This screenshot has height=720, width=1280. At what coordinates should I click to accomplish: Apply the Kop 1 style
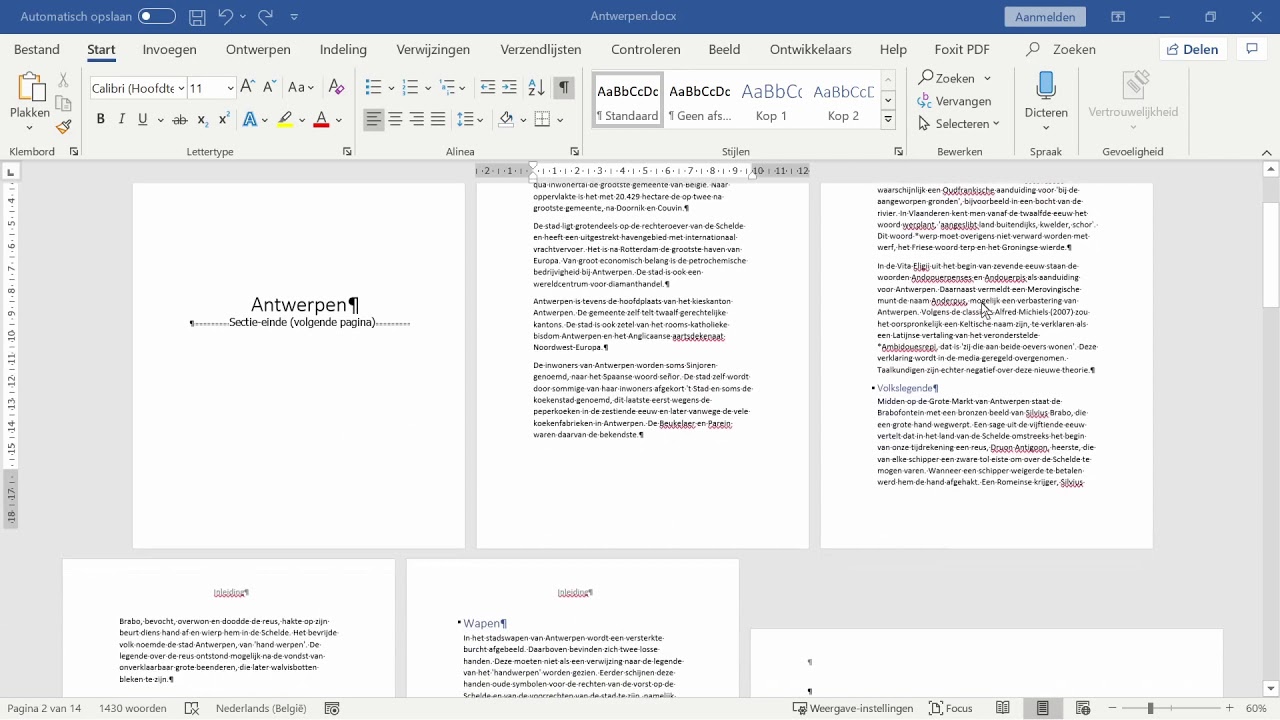pyautogui.click(x=771, y=100)
